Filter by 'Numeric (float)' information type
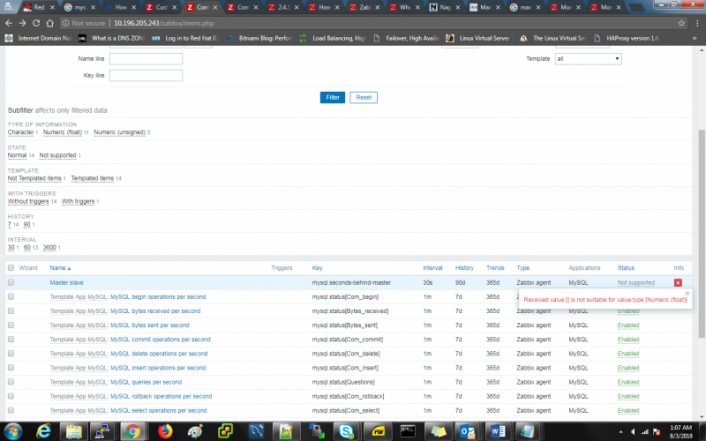The image size is (706, 441). point(62,132)
